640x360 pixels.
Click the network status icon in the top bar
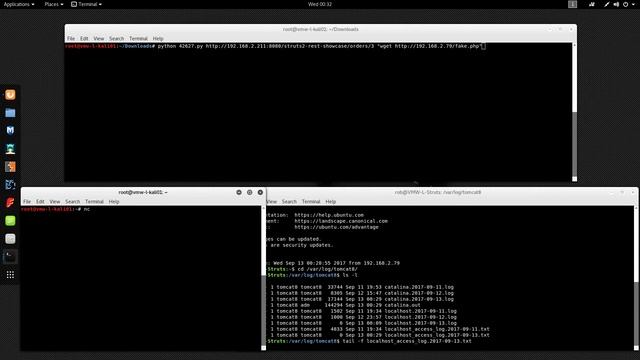591,4
